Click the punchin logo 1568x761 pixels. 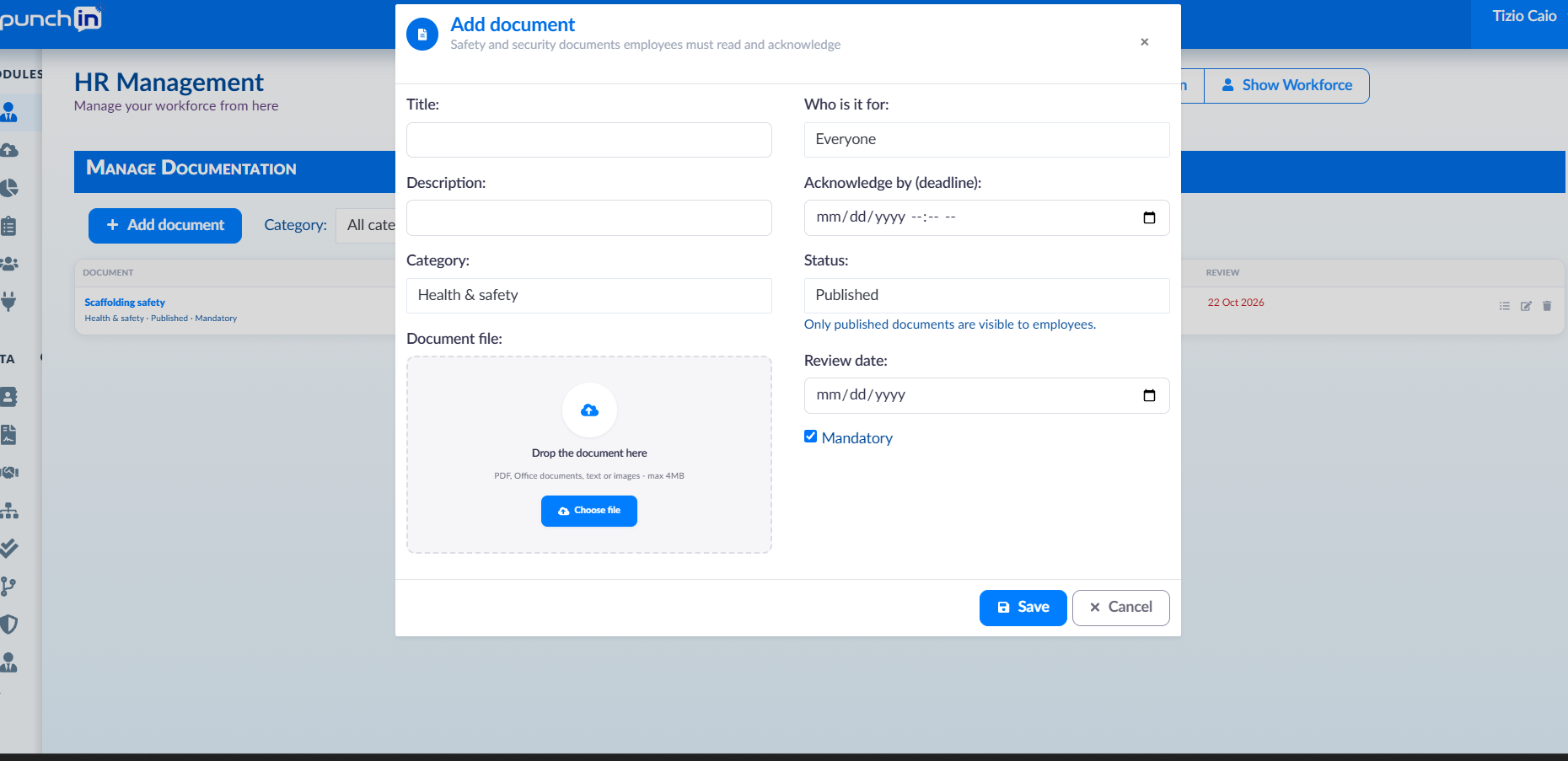point(51,19)
